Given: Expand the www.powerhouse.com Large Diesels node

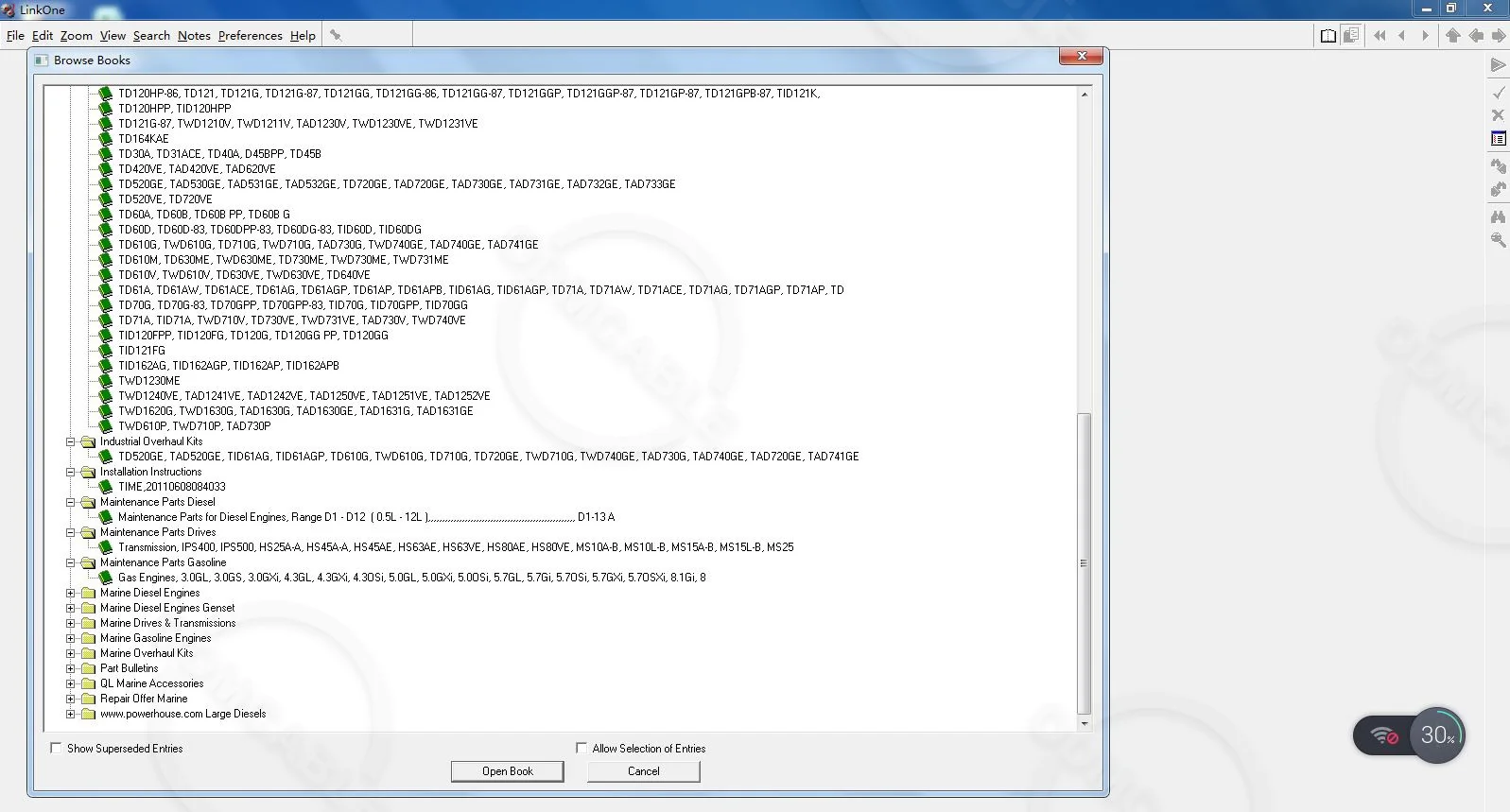Looking at the screenshot, I should 70,714.
